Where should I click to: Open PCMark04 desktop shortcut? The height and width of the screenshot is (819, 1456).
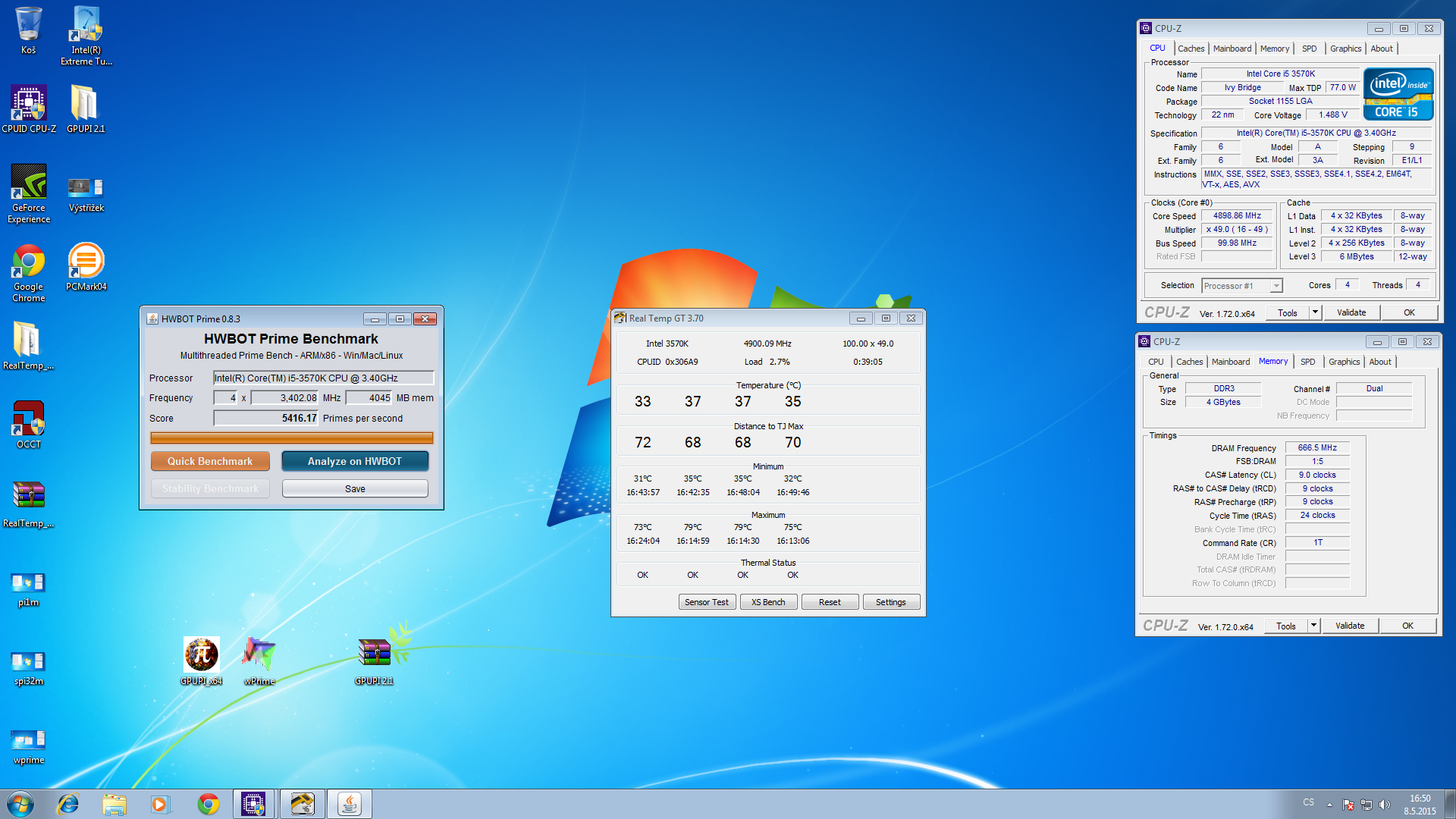click(86, 266)
